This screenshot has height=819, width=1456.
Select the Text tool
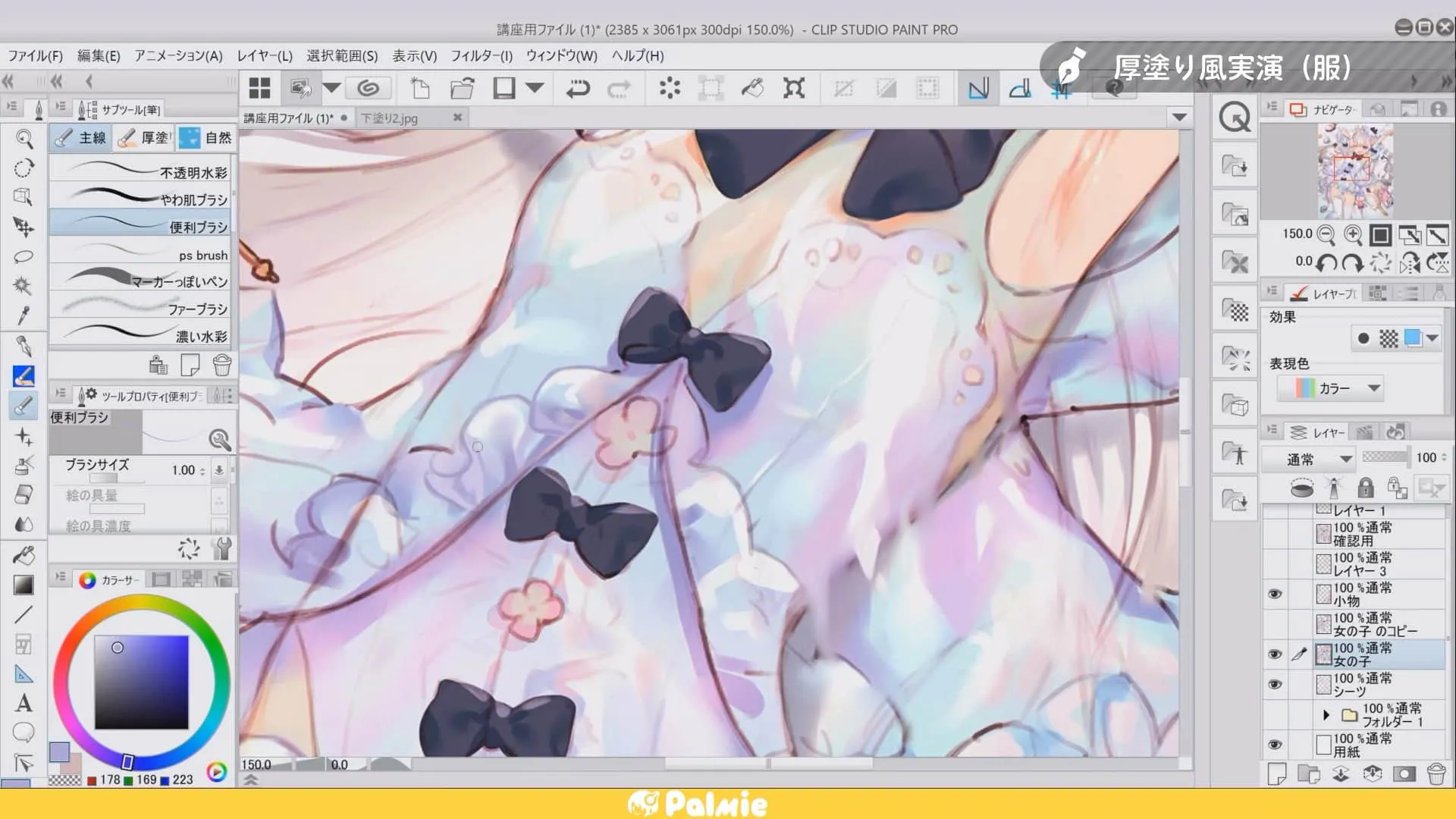(x=24, y=704)
